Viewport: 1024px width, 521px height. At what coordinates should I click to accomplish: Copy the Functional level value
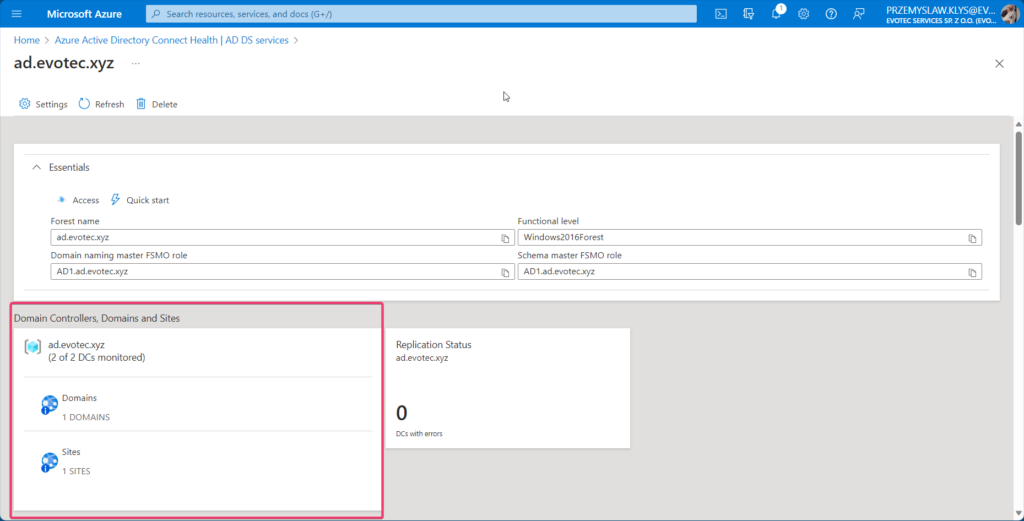click(972, 238)
